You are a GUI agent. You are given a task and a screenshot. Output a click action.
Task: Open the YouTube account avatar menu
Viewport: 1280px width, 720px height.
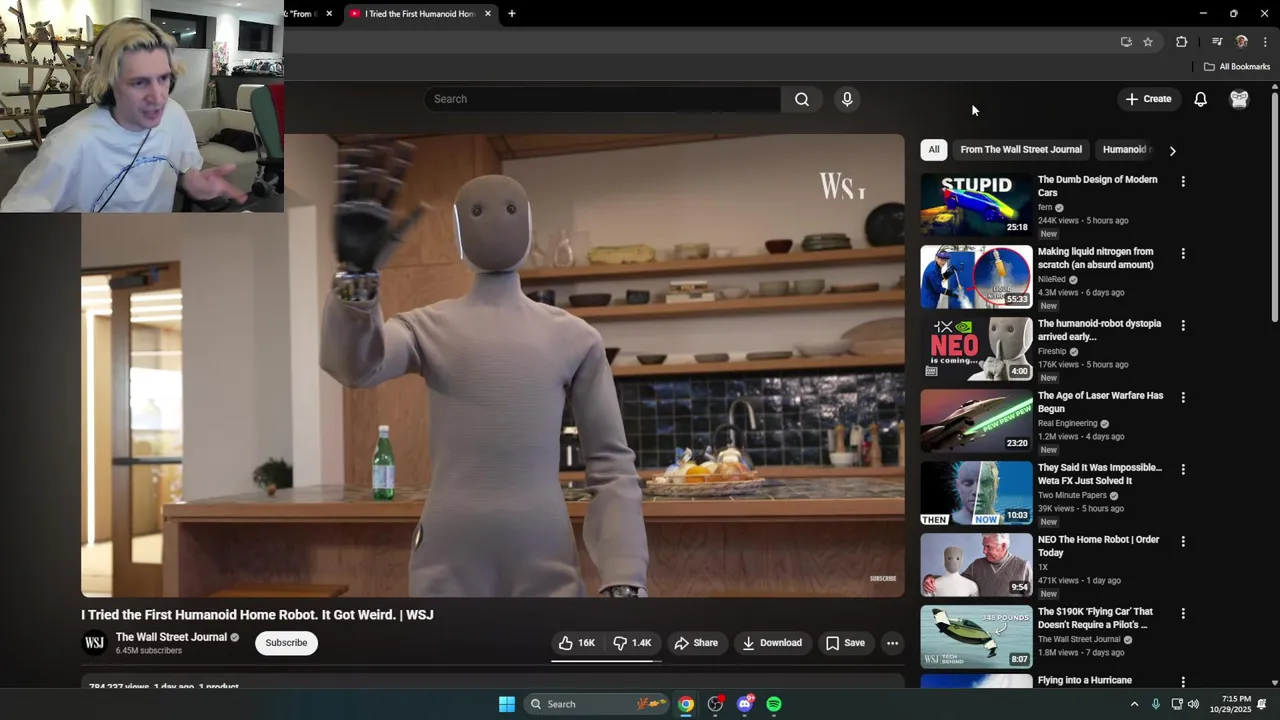coord(1239,99)
